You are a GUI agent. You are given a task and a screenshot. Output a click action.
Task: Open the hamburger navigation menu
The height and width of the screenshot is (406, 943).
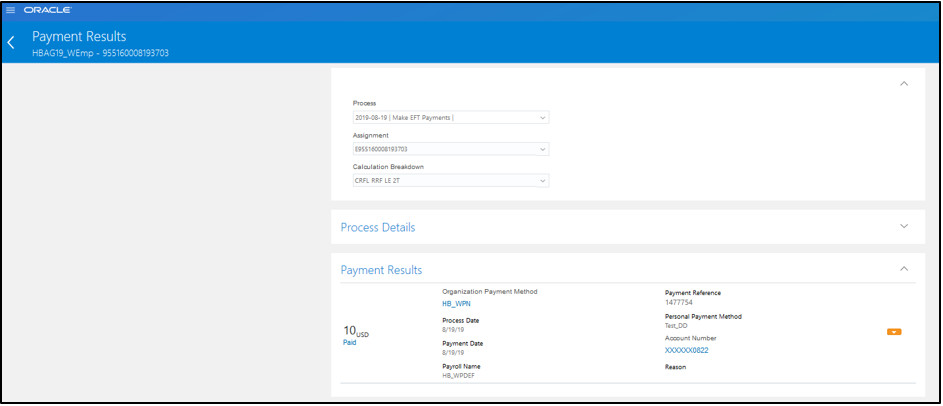(10, 10)
